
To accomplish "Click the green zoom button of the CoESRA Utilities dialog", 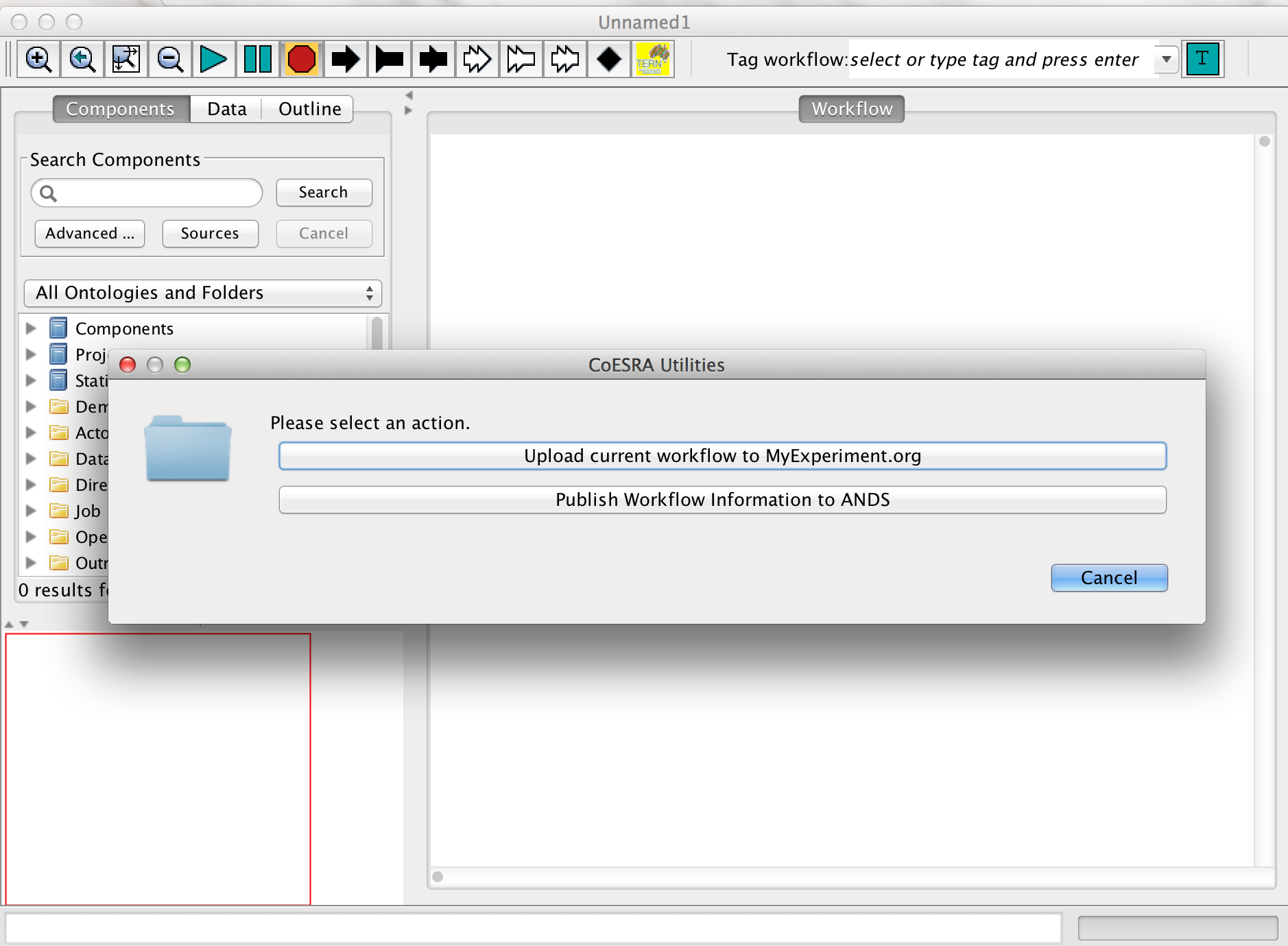I will (x=182, y=365).
